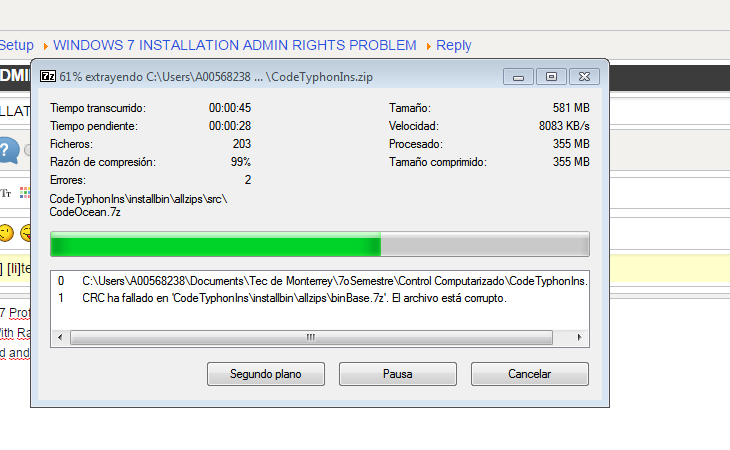Open the Setup breadcrumb link
This screenshot has height=450, width=730.
point(17,45)
